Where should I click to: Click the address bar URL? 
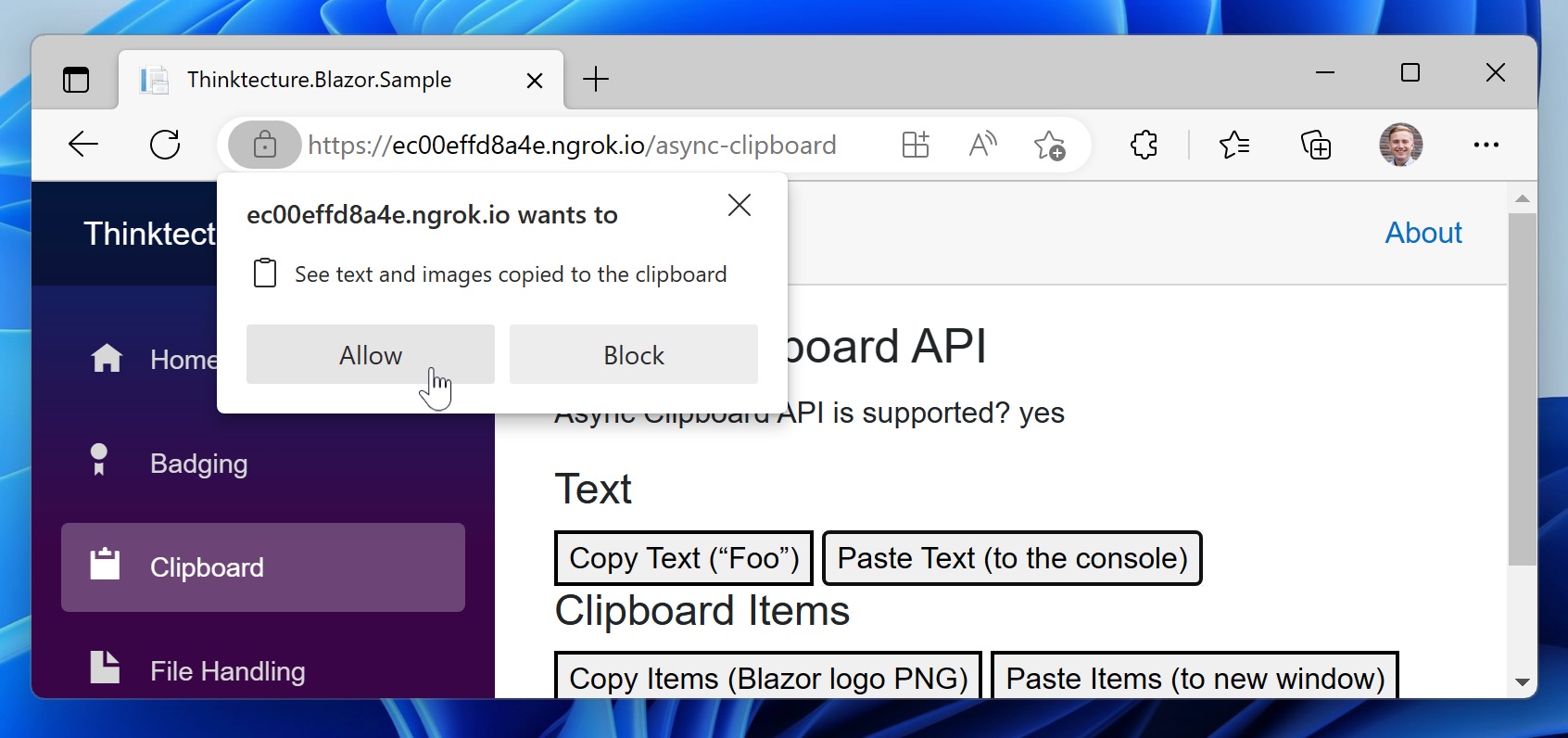(572, 145)
